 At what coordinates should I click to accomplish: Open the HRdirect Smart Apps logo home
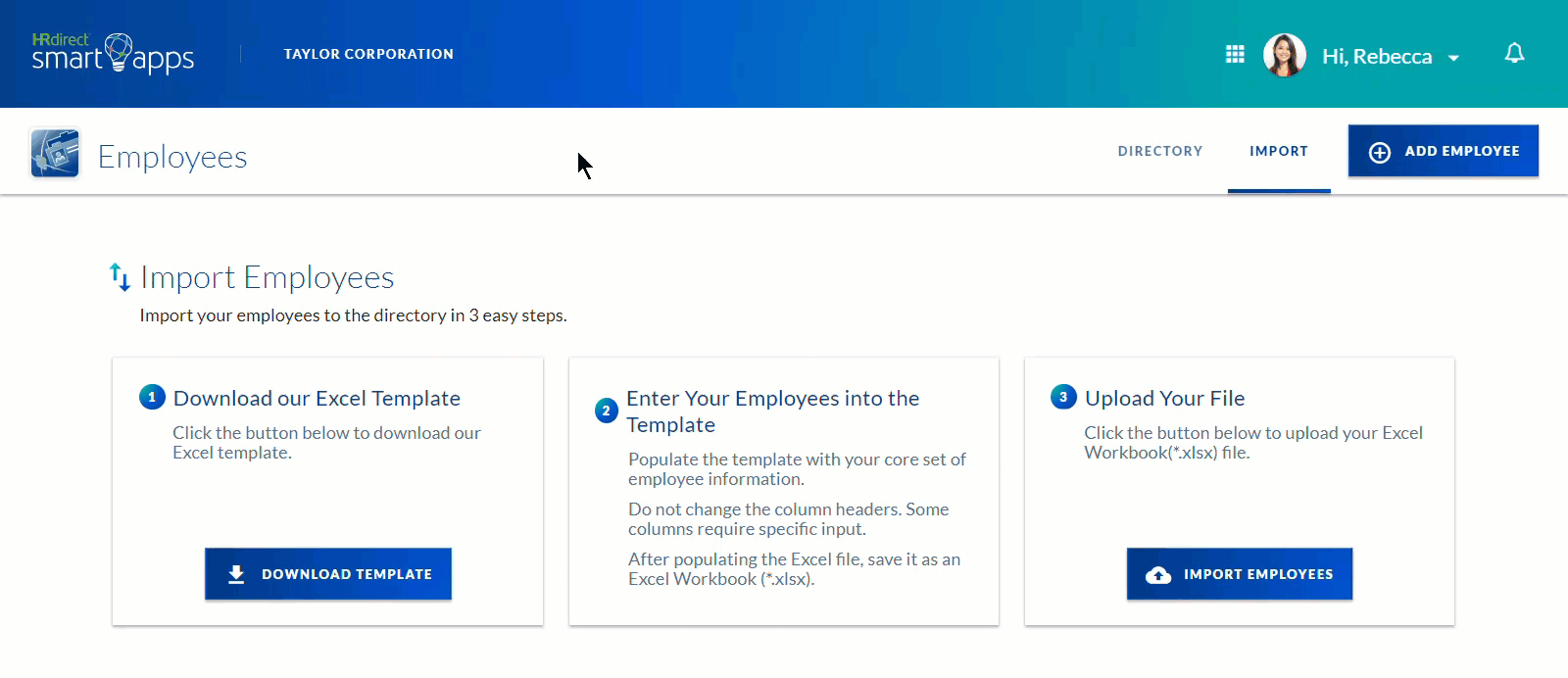click(x=113, y=54)
